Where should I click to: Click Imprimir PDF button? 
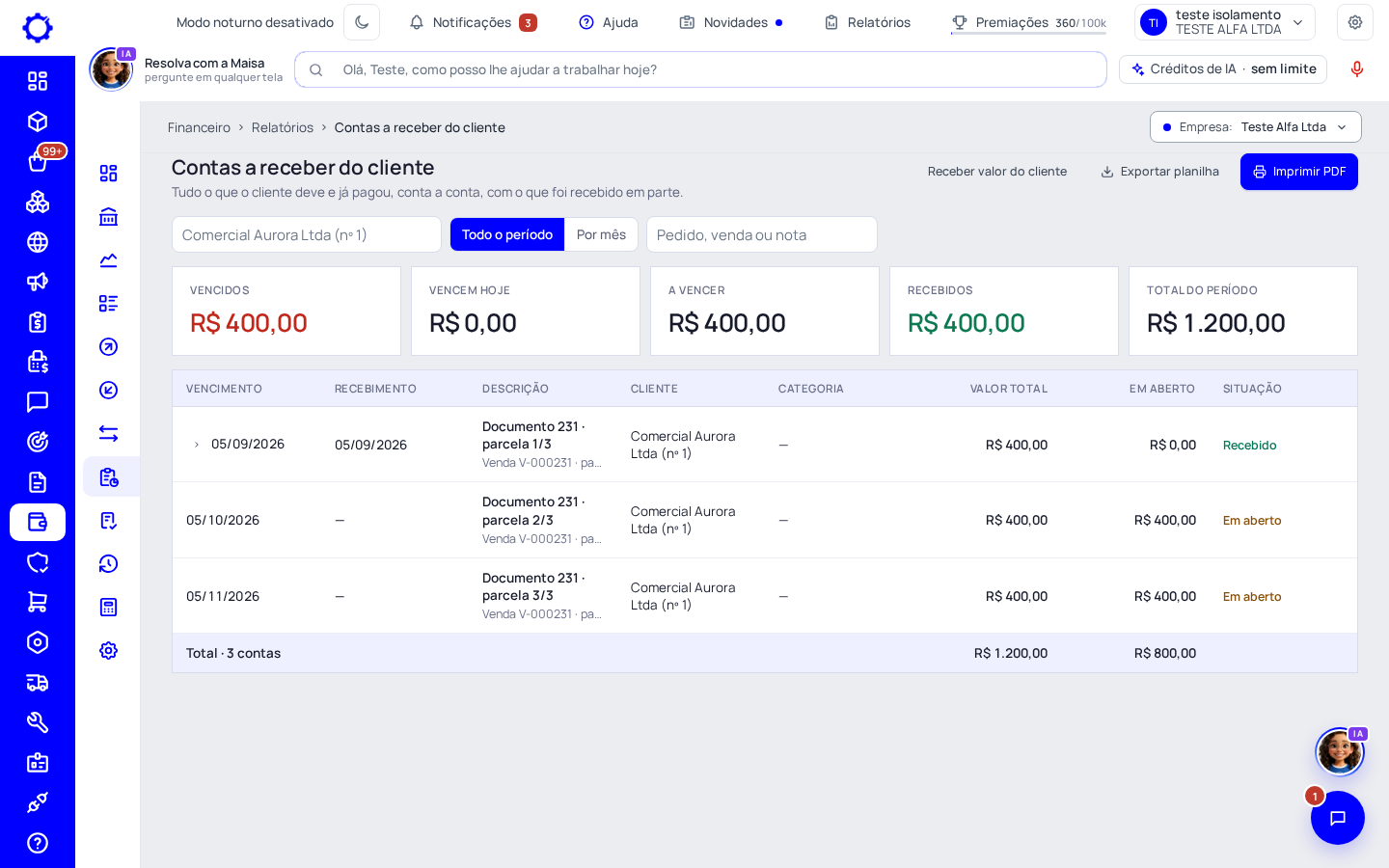coord(1299,172)
